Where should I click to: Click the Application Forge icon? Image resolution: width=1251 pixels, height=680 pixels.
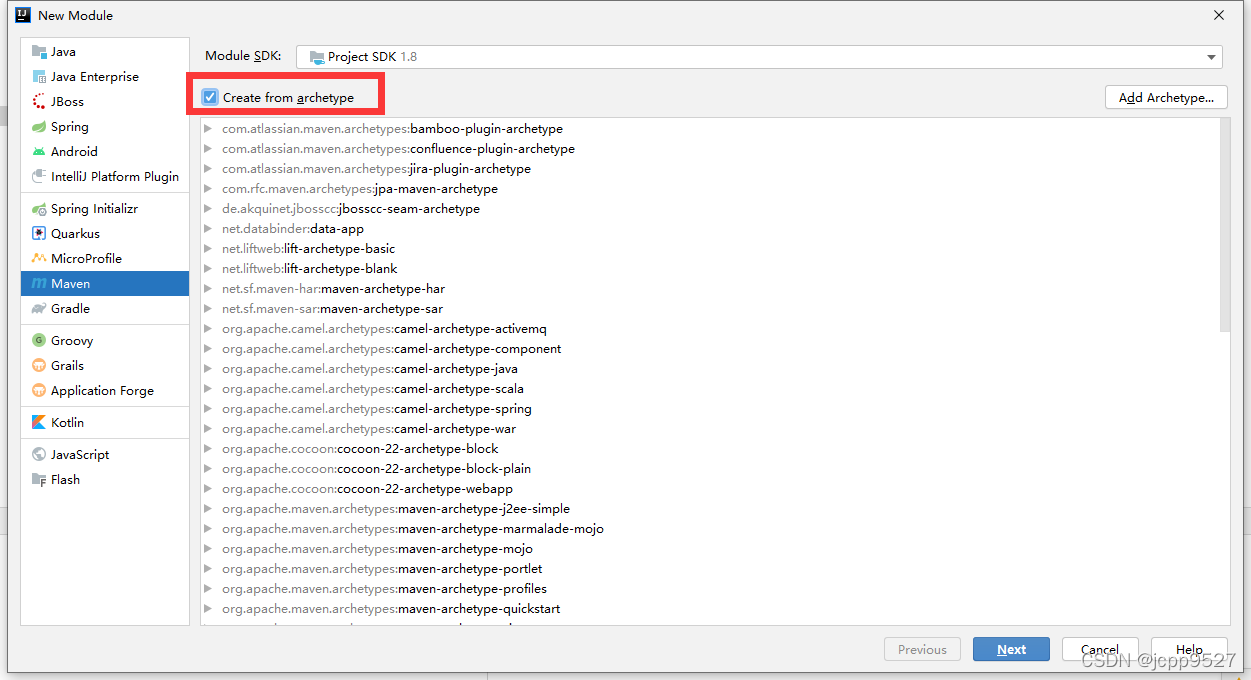tap(39, 391)
